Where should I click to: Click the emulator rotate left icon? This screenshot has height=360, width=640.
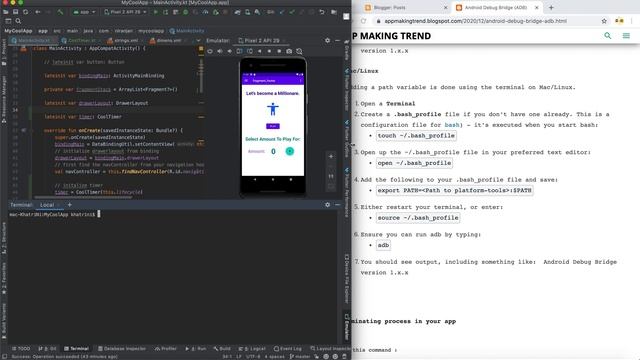coord(239,51)
